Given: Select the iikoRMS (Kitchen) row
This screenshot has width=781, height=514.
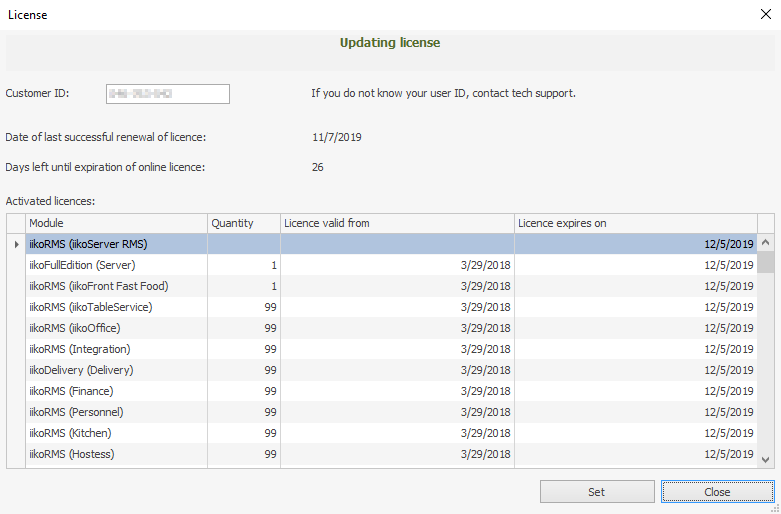Looking at the screenshot, I should point(116,433).
